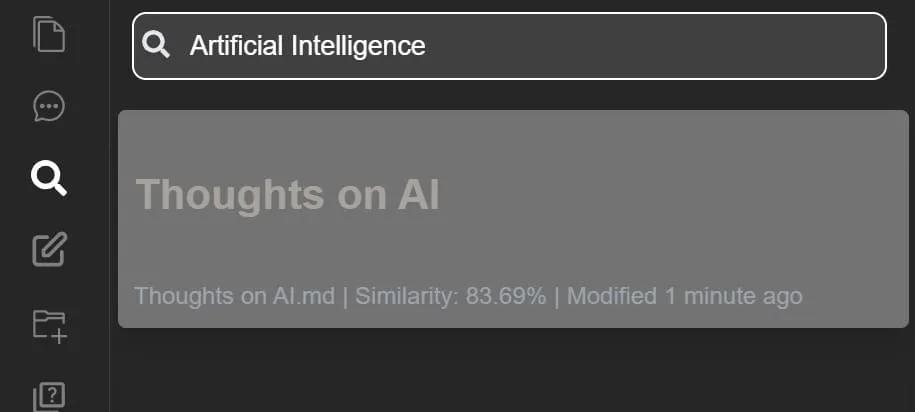
Task: Click the word 'Intelligence' in the search box
Action: tap(358, 46)
